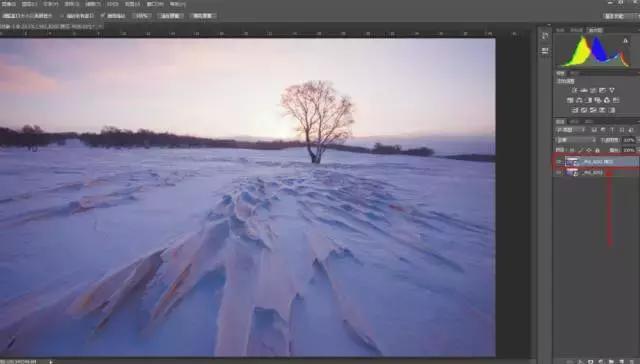
Task: Open the Select menu
Action: pos(71,4)
